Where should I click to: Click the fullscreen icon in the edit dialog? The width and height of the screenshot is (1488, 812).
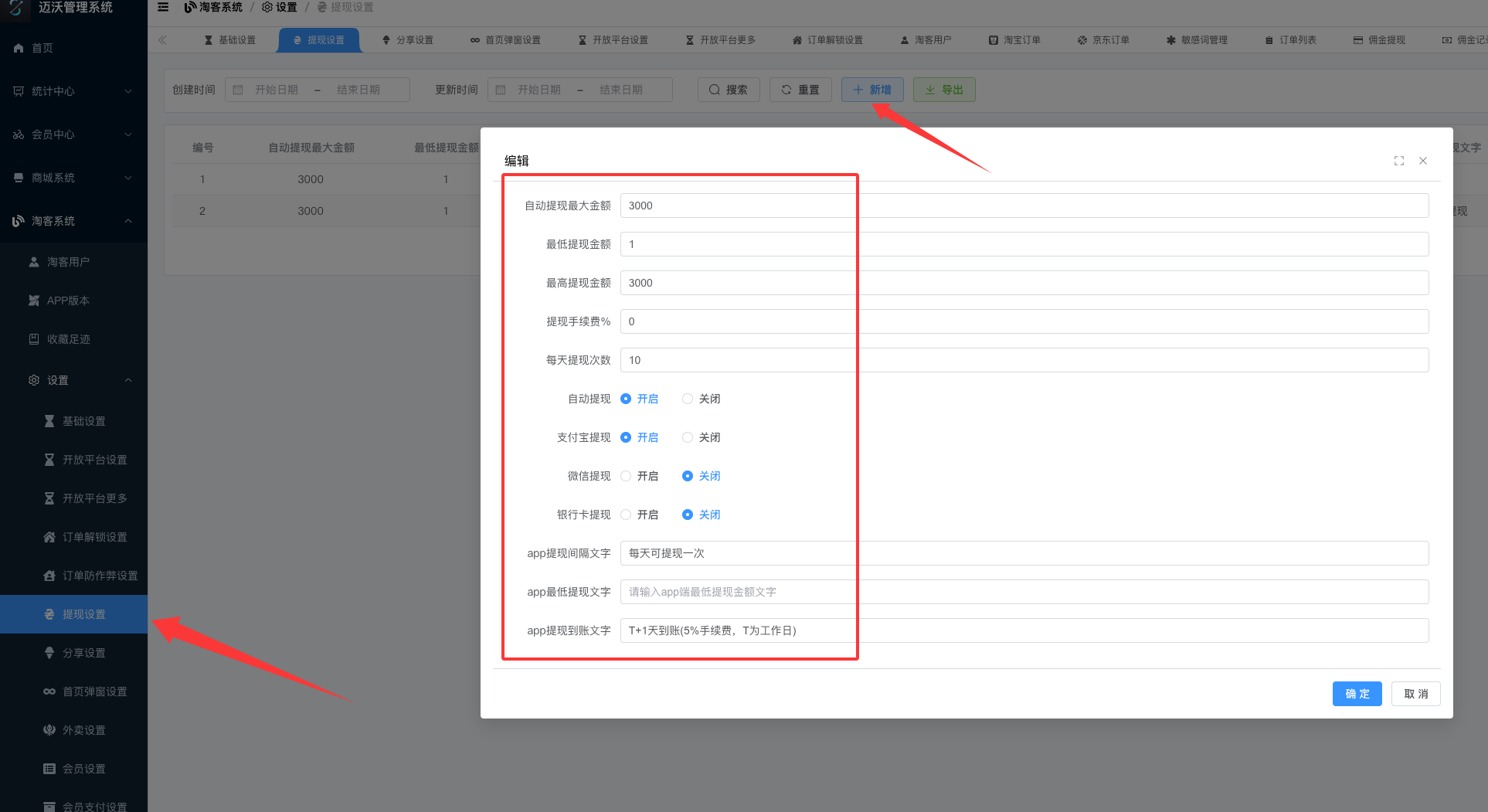coord(1398,161)
